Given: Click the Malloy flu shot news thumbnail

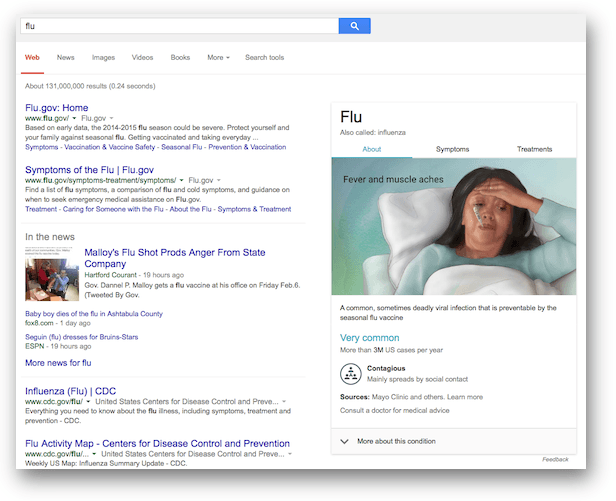Looking at the screenshot, I should pos(52,274).
